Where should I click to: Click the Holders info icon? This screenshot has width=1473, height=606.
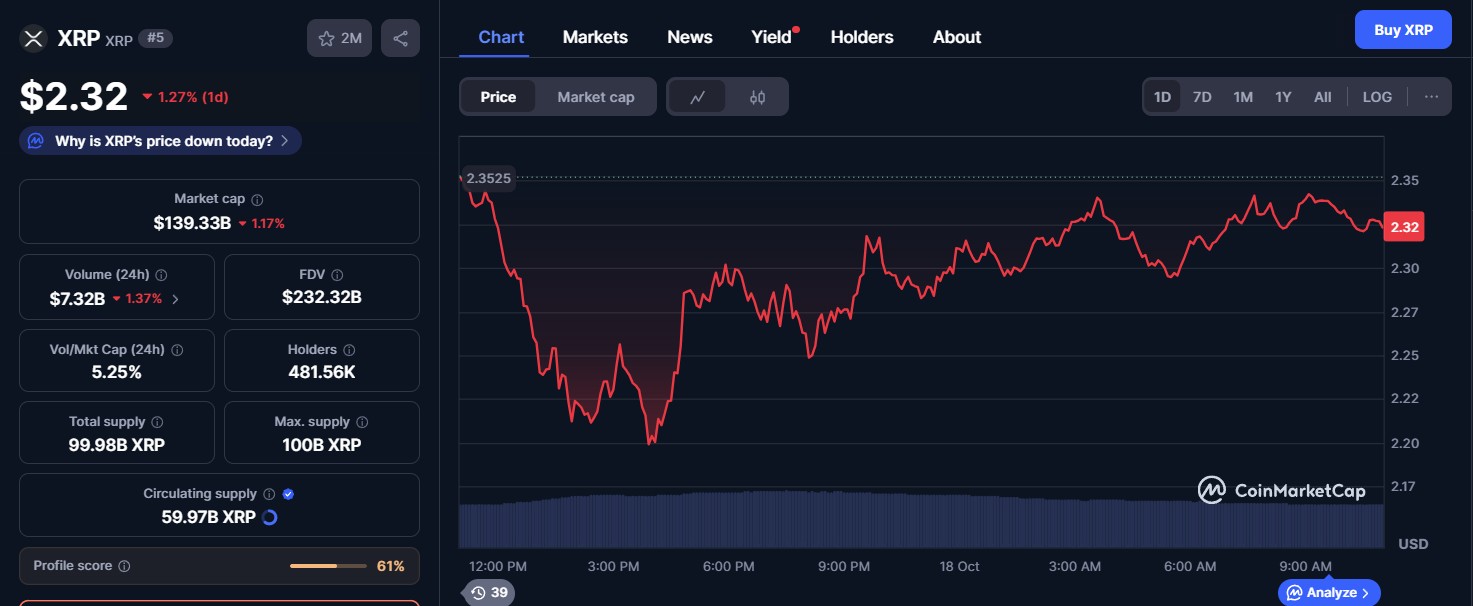(x=349, y=350)
